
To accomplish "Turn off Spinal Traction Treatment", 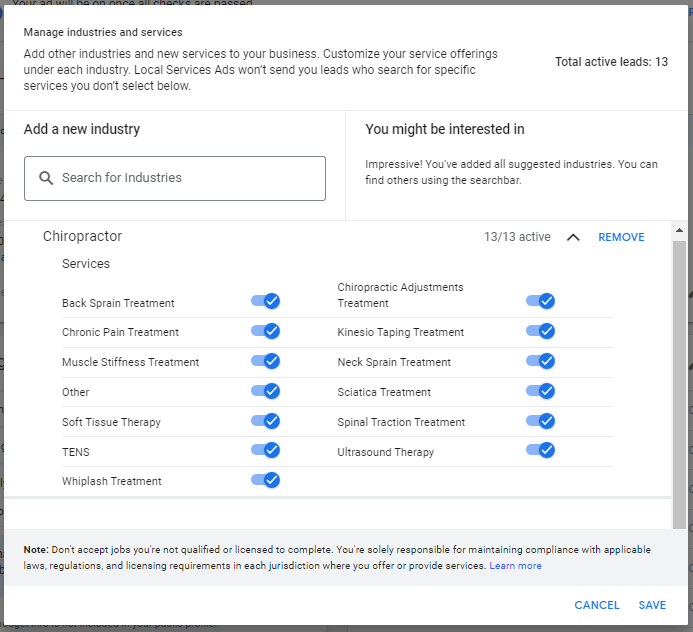I will pos(540,422).
